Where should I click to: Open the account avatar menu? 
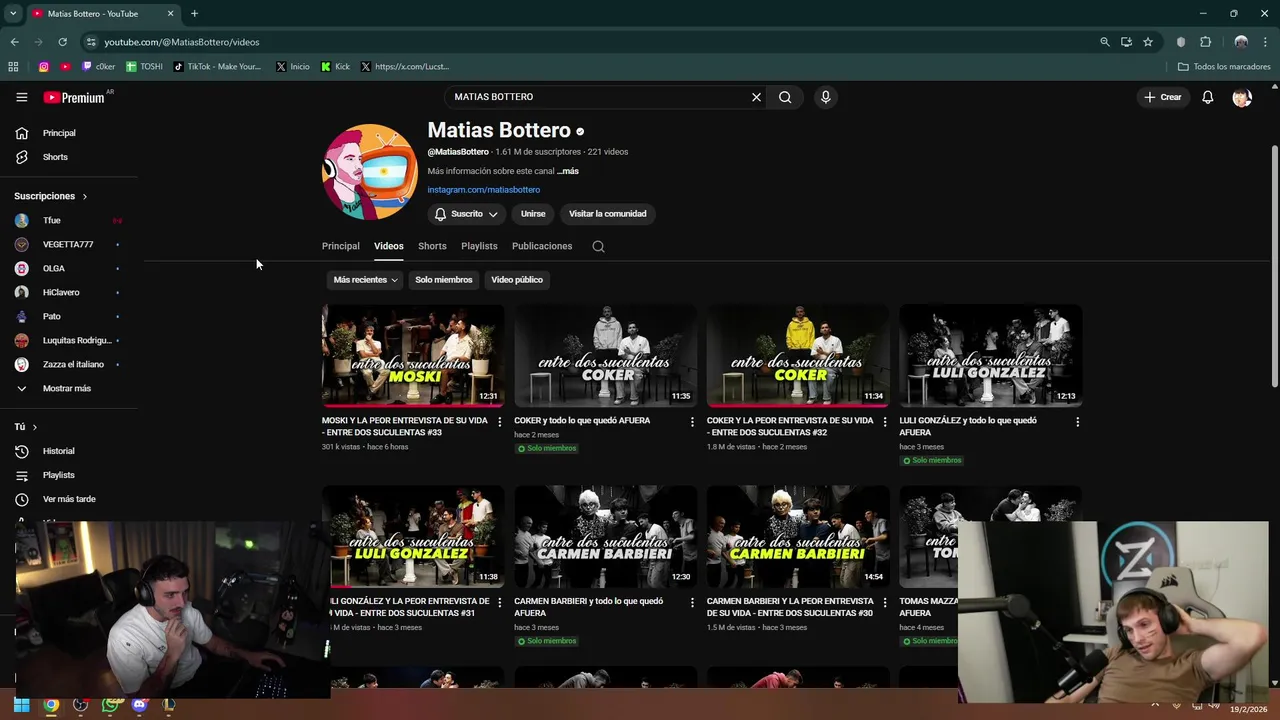(1242, 97)
